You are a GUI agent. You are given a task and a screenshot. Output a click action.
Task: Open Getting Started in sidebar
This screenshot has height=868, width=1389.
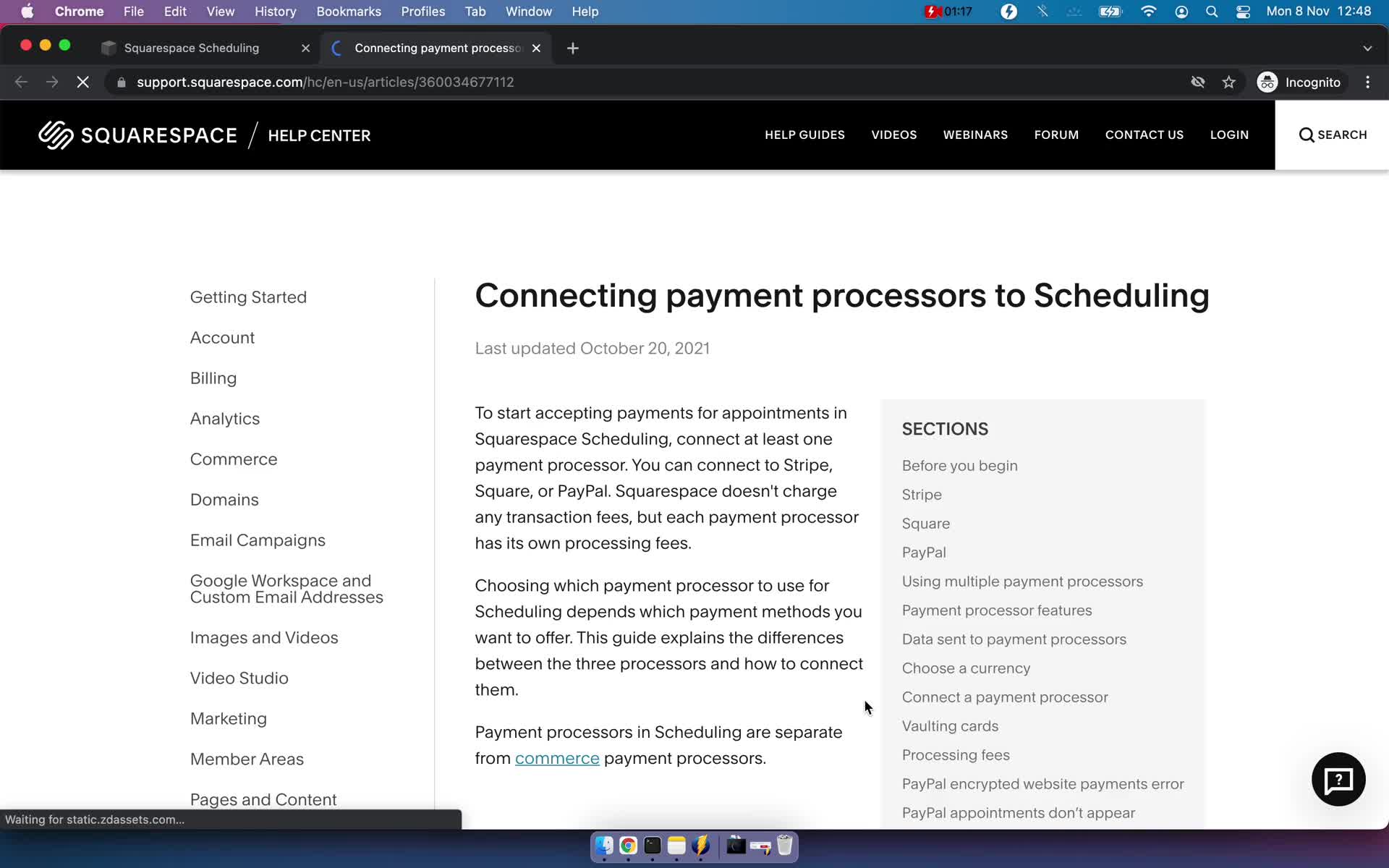(x=248, y=297)
